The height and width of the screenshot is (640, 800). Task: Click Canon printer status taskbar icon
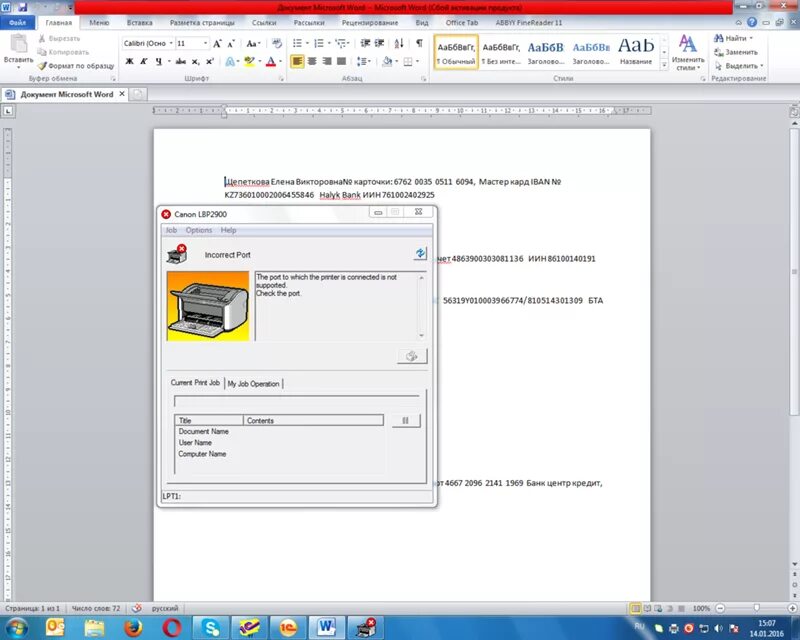365,627
